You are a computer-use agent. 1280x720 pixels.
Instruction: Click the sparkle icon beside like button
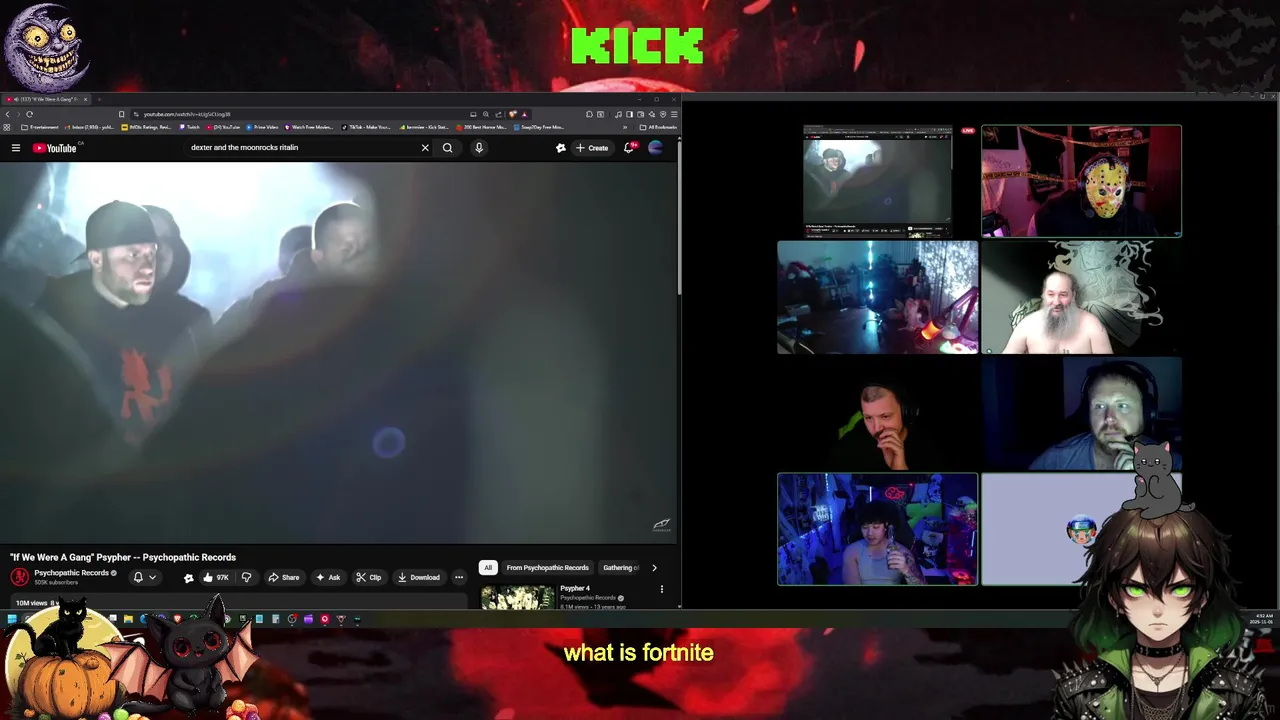tap(188, 577)
